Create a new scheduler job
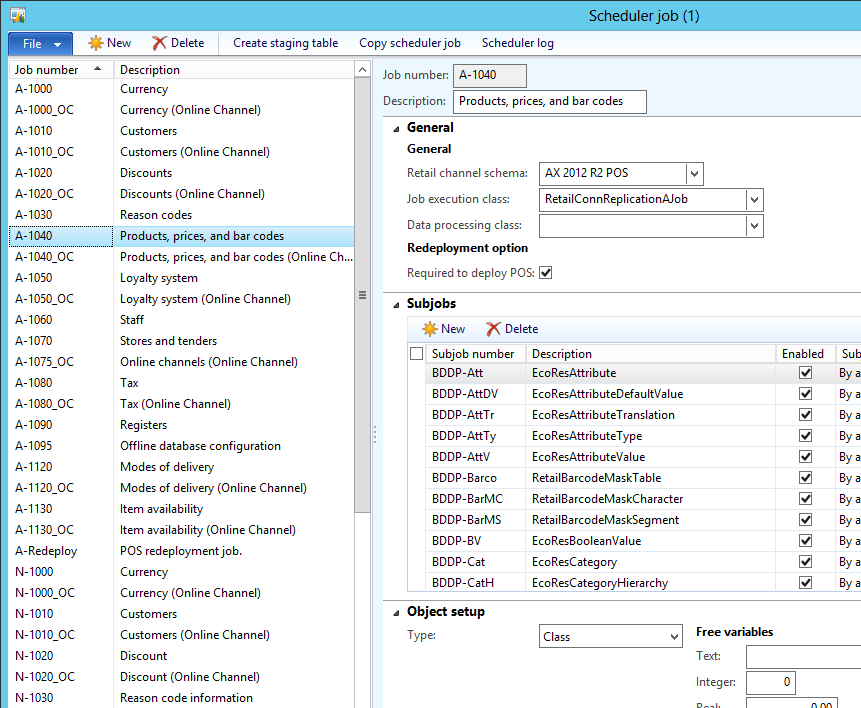The height and width of the screenshot is (708, 861). (x=109, y=43)
